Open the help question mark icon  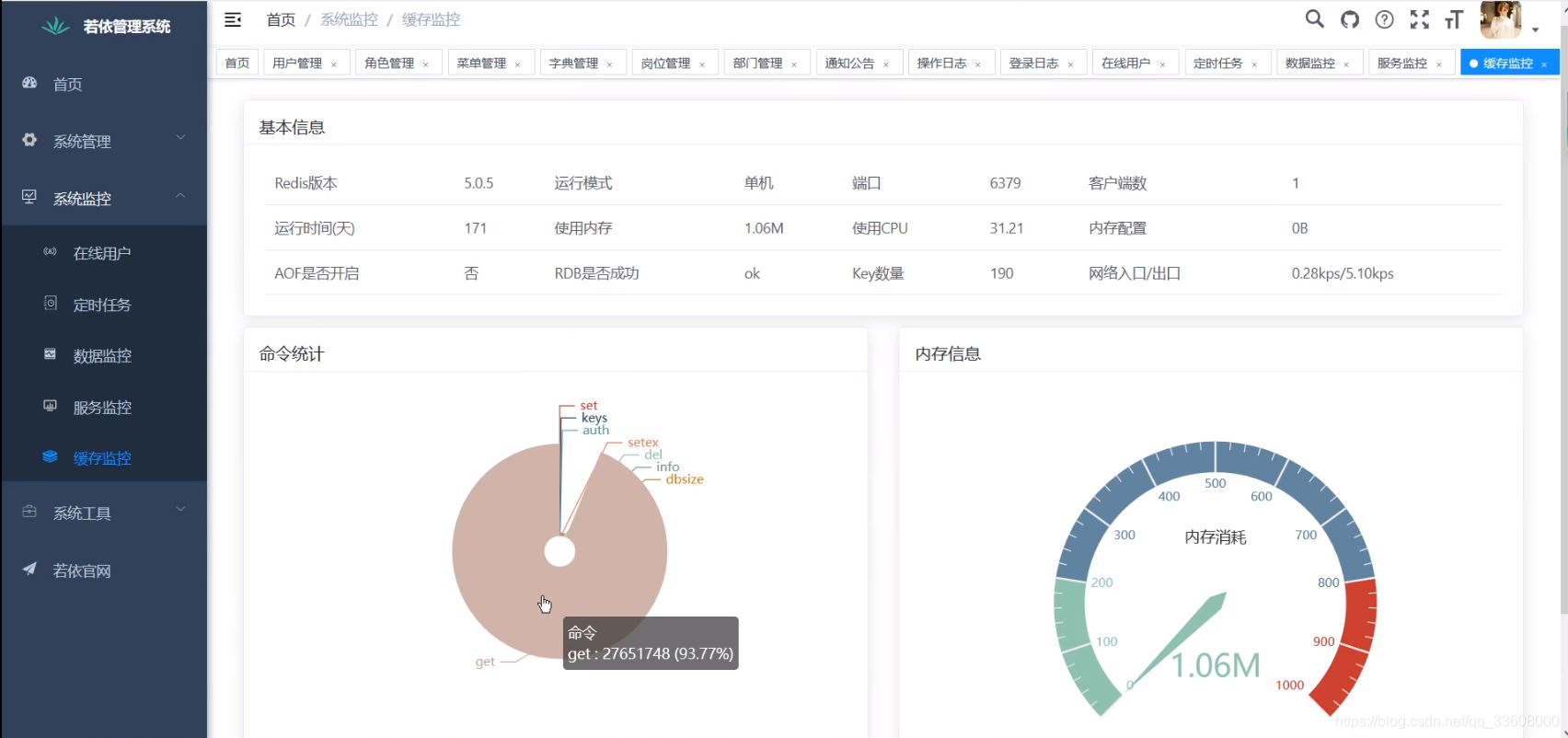tap(1384, 19)
